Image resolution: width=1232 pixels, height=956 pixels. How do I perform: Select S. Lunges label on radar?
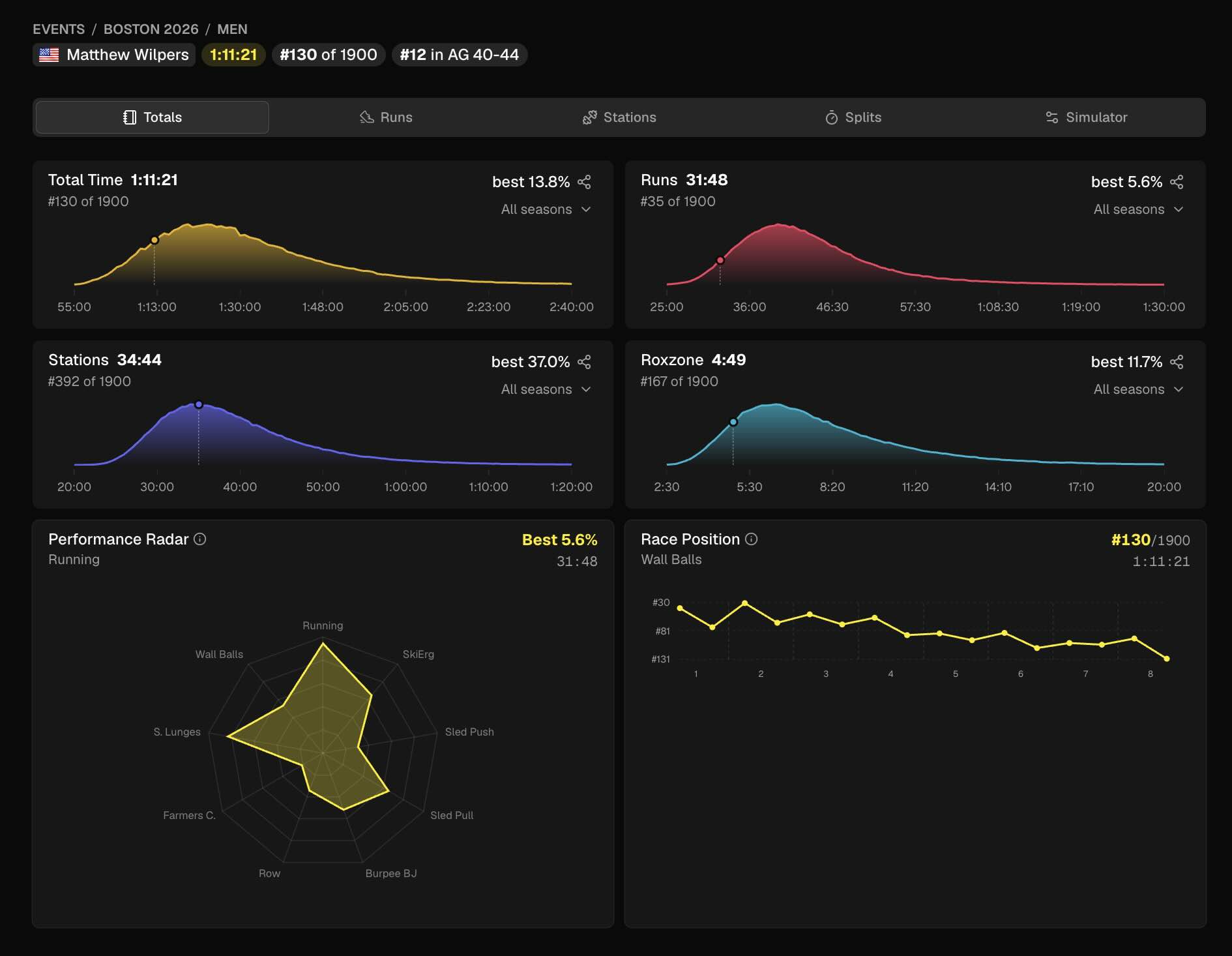(177, 732)
